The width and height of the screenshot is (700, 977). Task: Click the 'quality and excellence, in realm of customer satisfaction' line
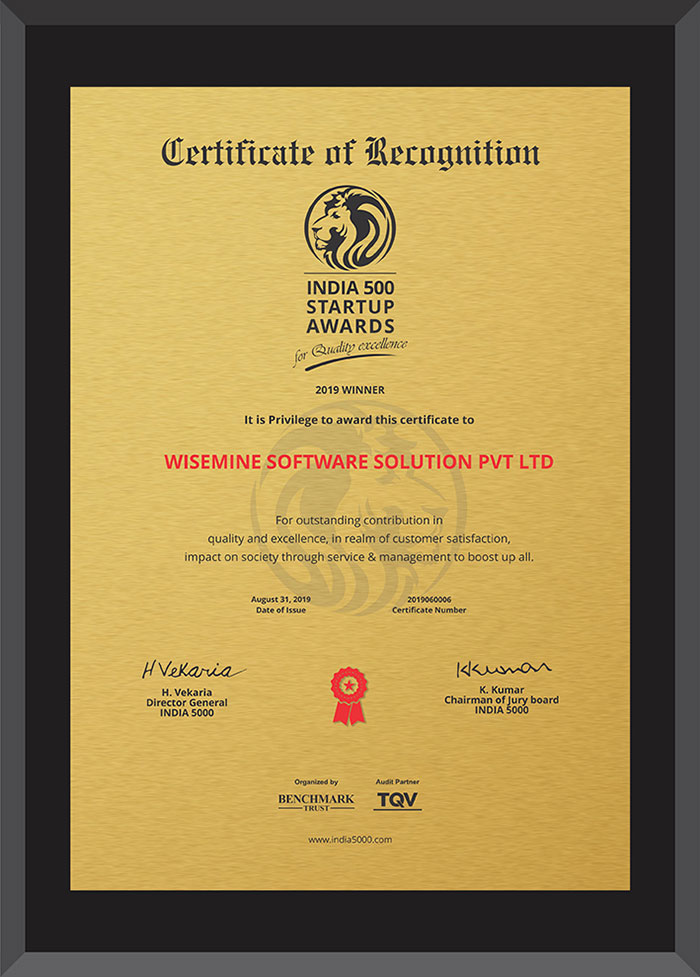click(x=359, y=538)
